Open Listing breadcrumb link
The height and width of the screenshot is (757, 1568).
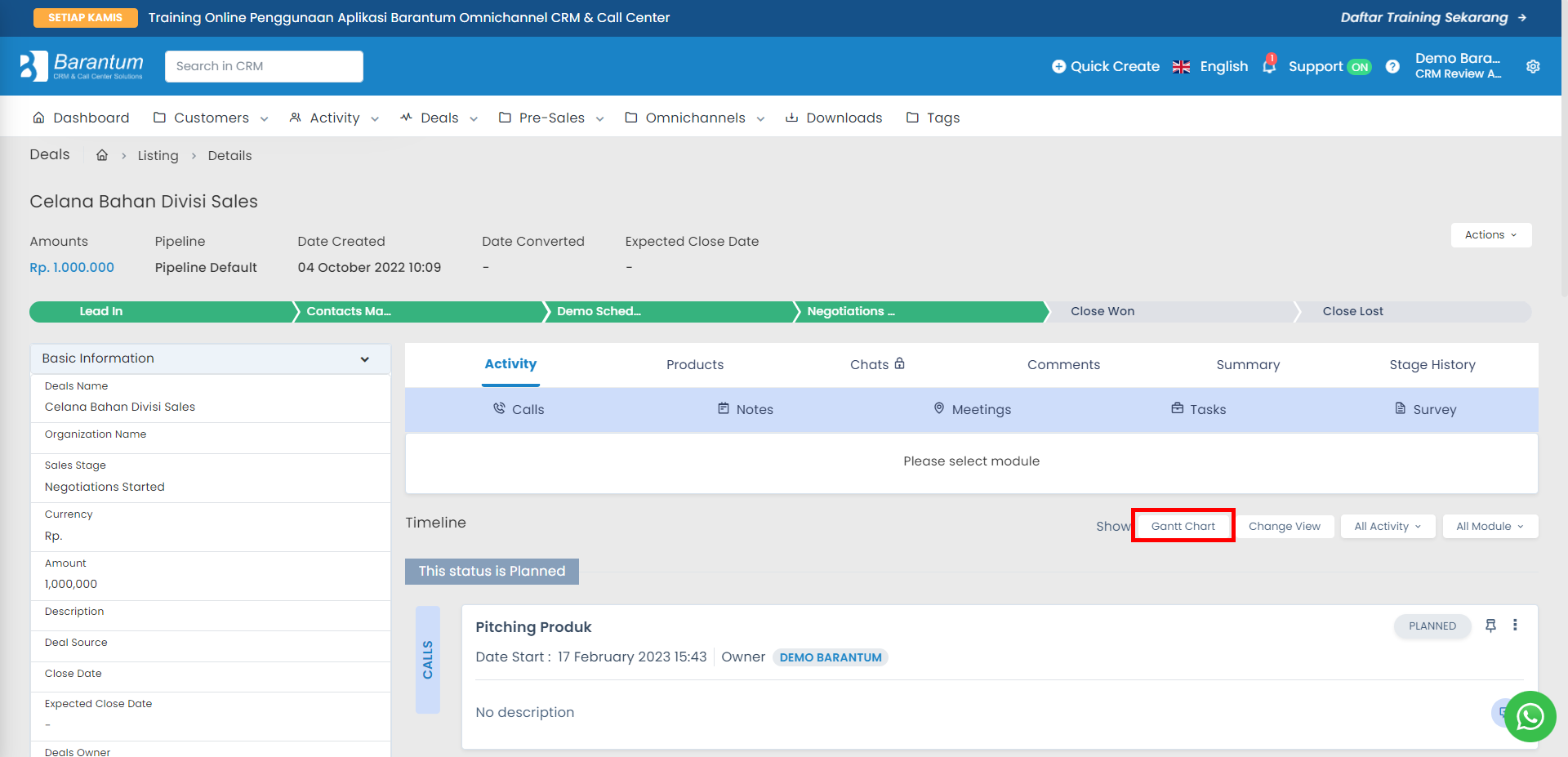(x=158, y=156)
